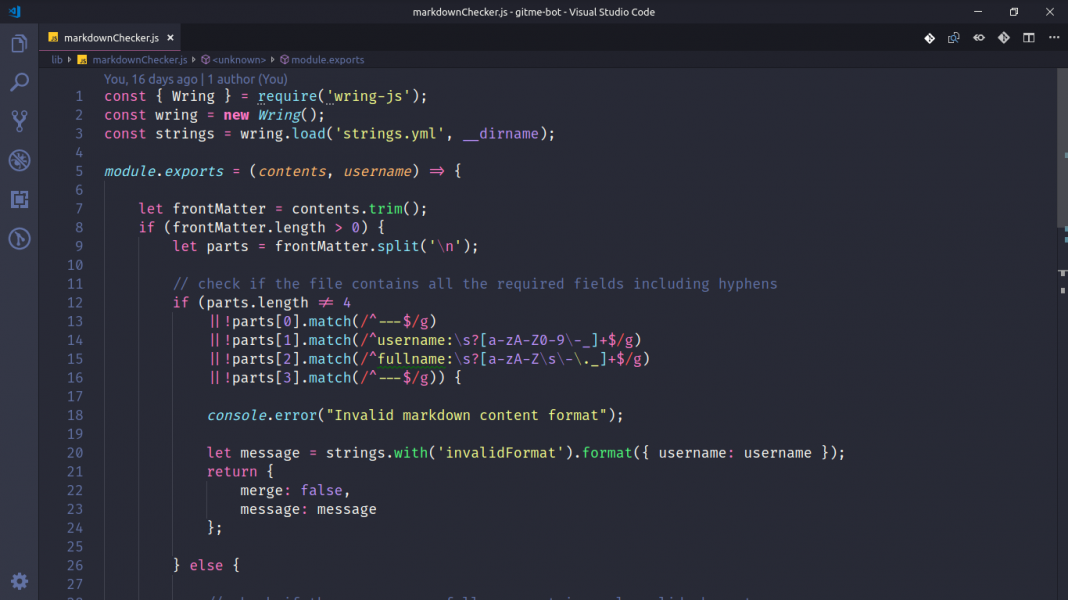1068x600 pixels.
Task: Select the markdownChecker.js tab
Action: coord(110,37)
